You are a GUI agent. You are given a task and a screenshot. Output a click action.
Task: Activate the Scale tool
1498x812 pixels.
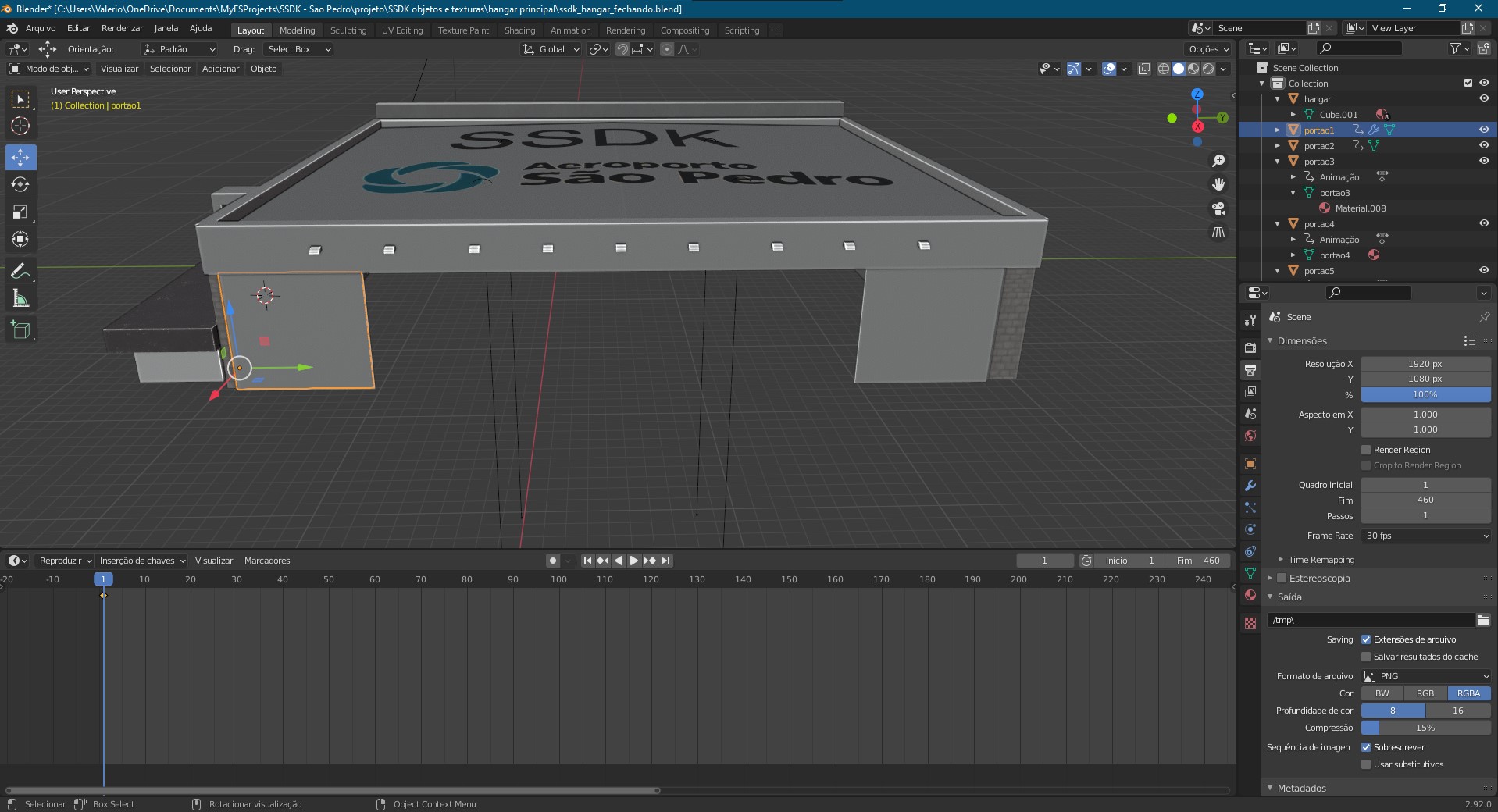[x=20, y=212]
